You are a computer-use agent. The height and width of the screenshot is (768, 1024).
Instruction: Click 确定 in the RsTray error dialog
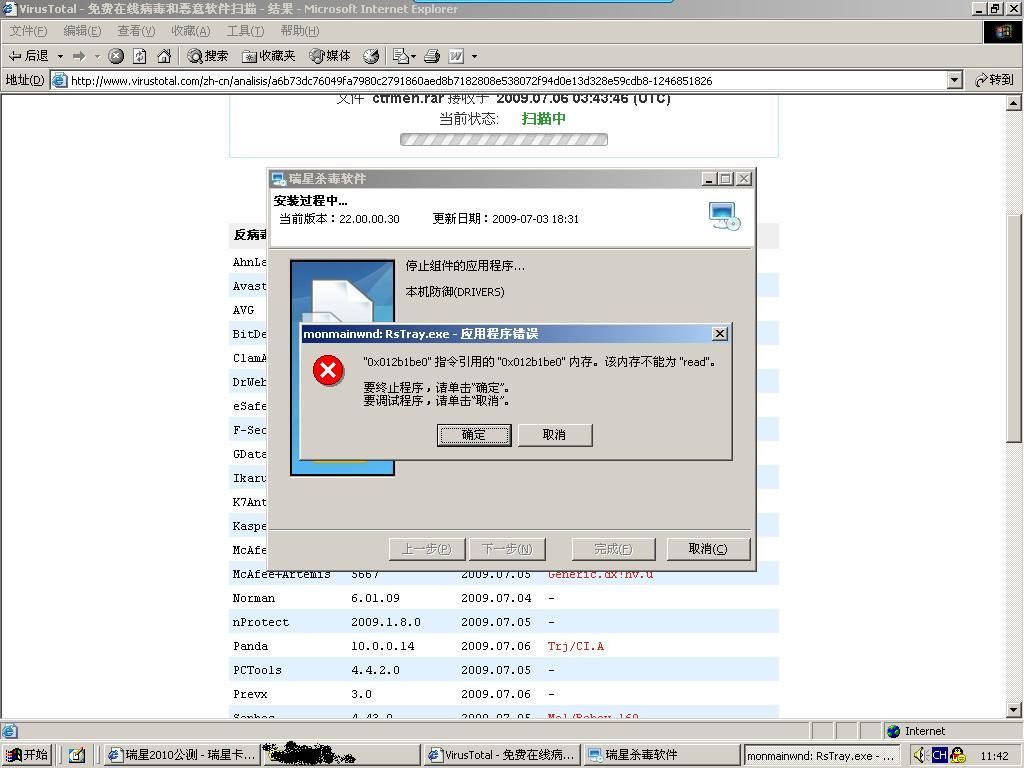[x=473, y=435]
